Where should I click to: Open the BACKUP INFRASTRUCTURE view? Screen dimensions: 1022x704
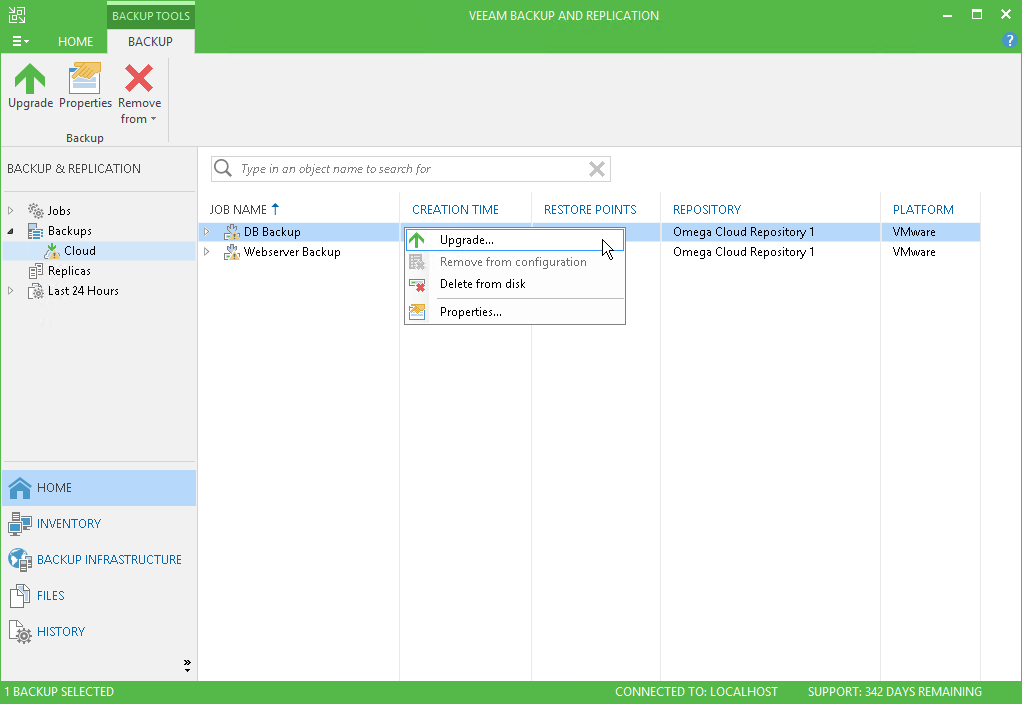(x=99, y=559)
